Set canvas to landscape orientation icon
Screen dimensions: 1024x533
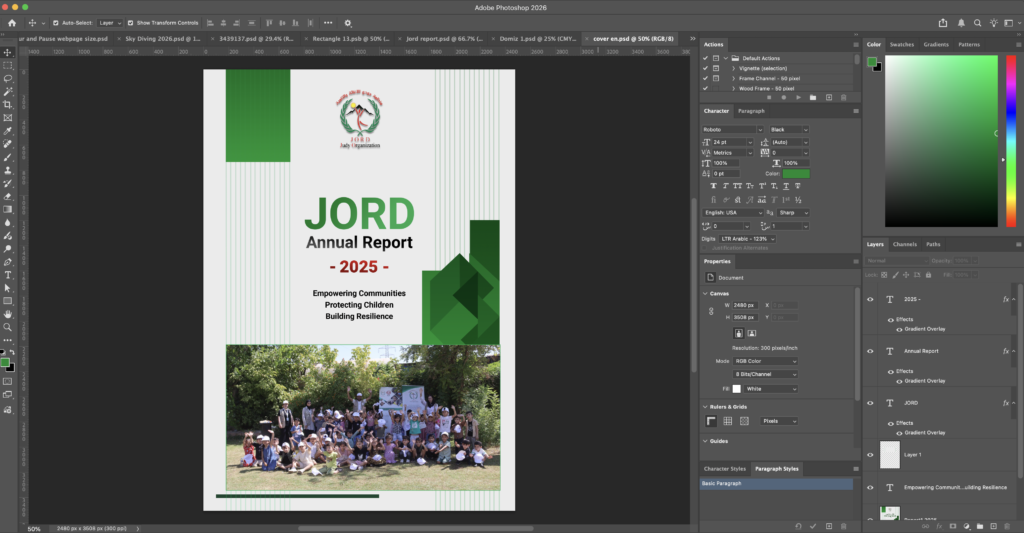(752, 332)
